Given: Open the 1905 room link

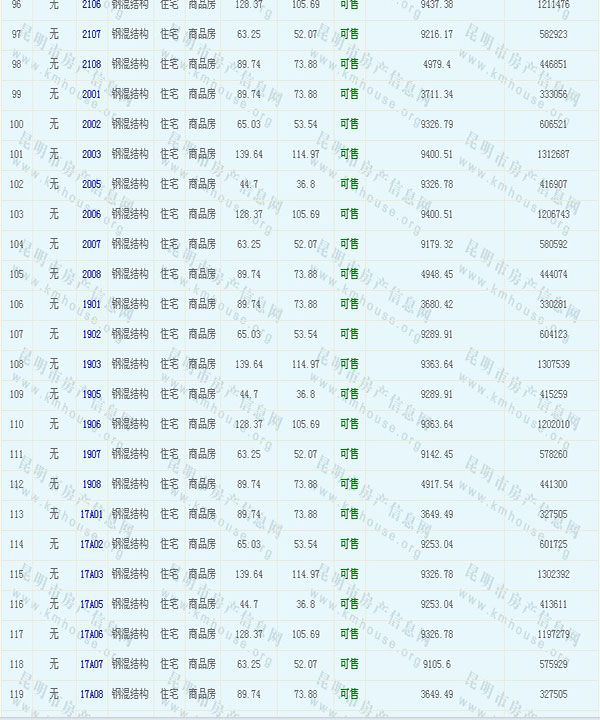Looking at the screenshot, I should pyautogui.click(x=91, y=394).
